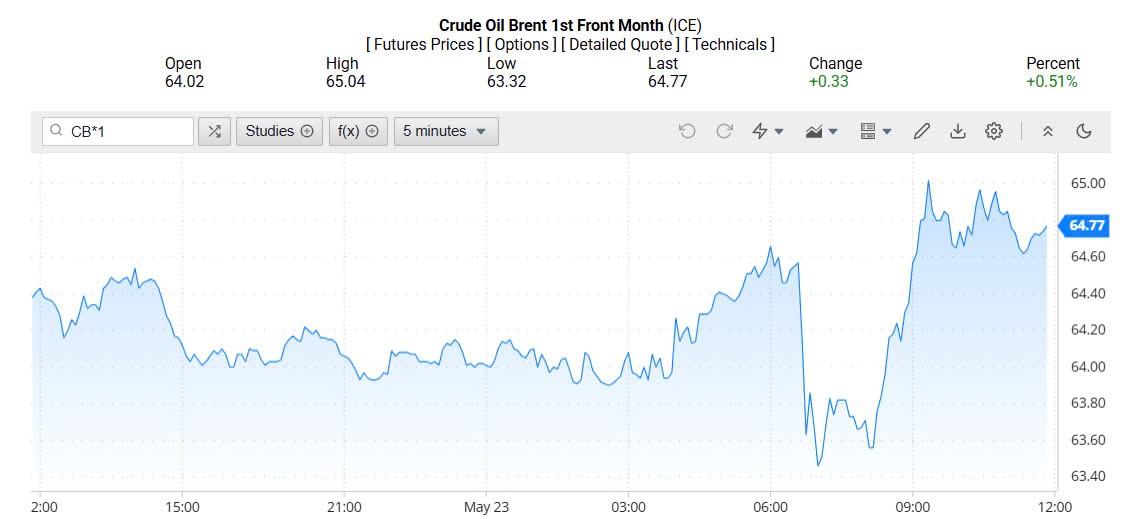The image size is (1129, 519).
Task: Open the chart type dropdown
Action: [822, 131]
